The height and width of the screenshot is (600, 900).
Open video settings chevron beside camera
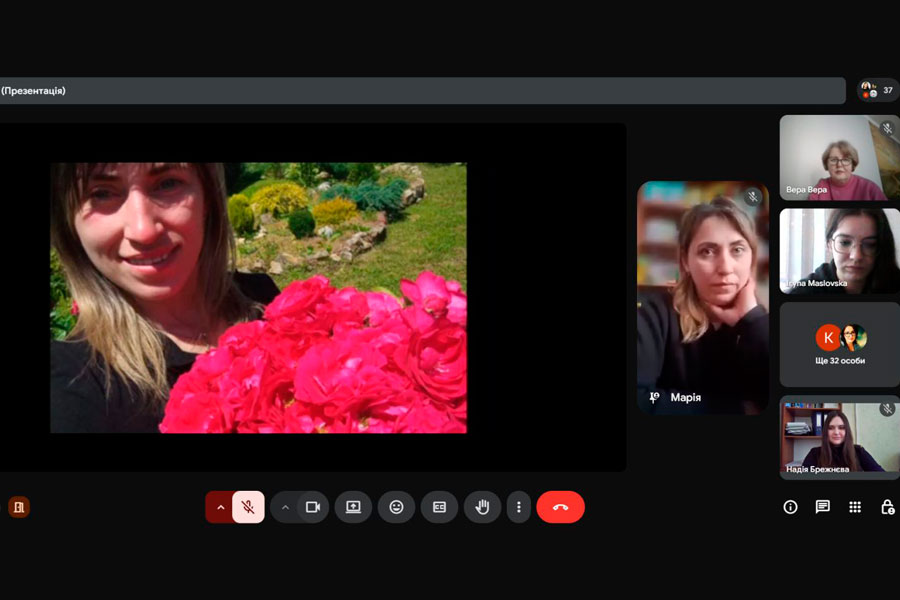tap(285, 507)
